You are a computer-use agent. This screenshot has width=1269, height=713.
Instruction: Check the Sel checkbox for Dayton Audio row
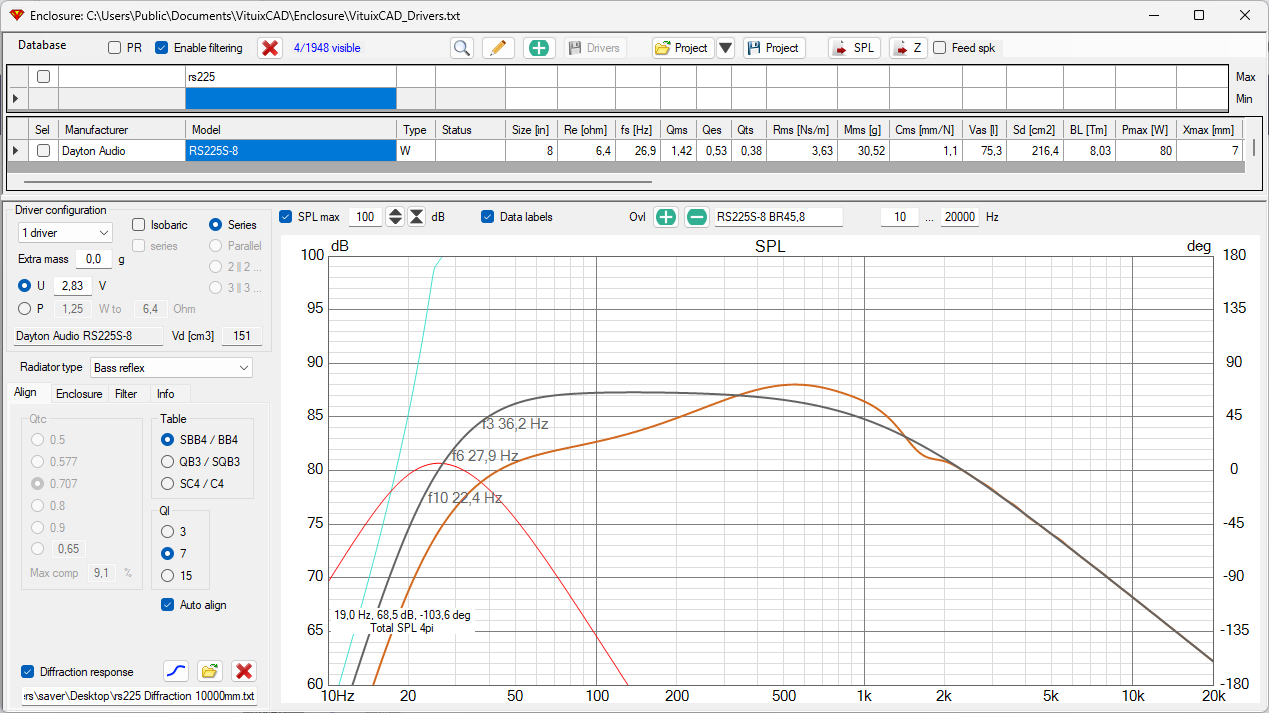click(x=43, y=151)
